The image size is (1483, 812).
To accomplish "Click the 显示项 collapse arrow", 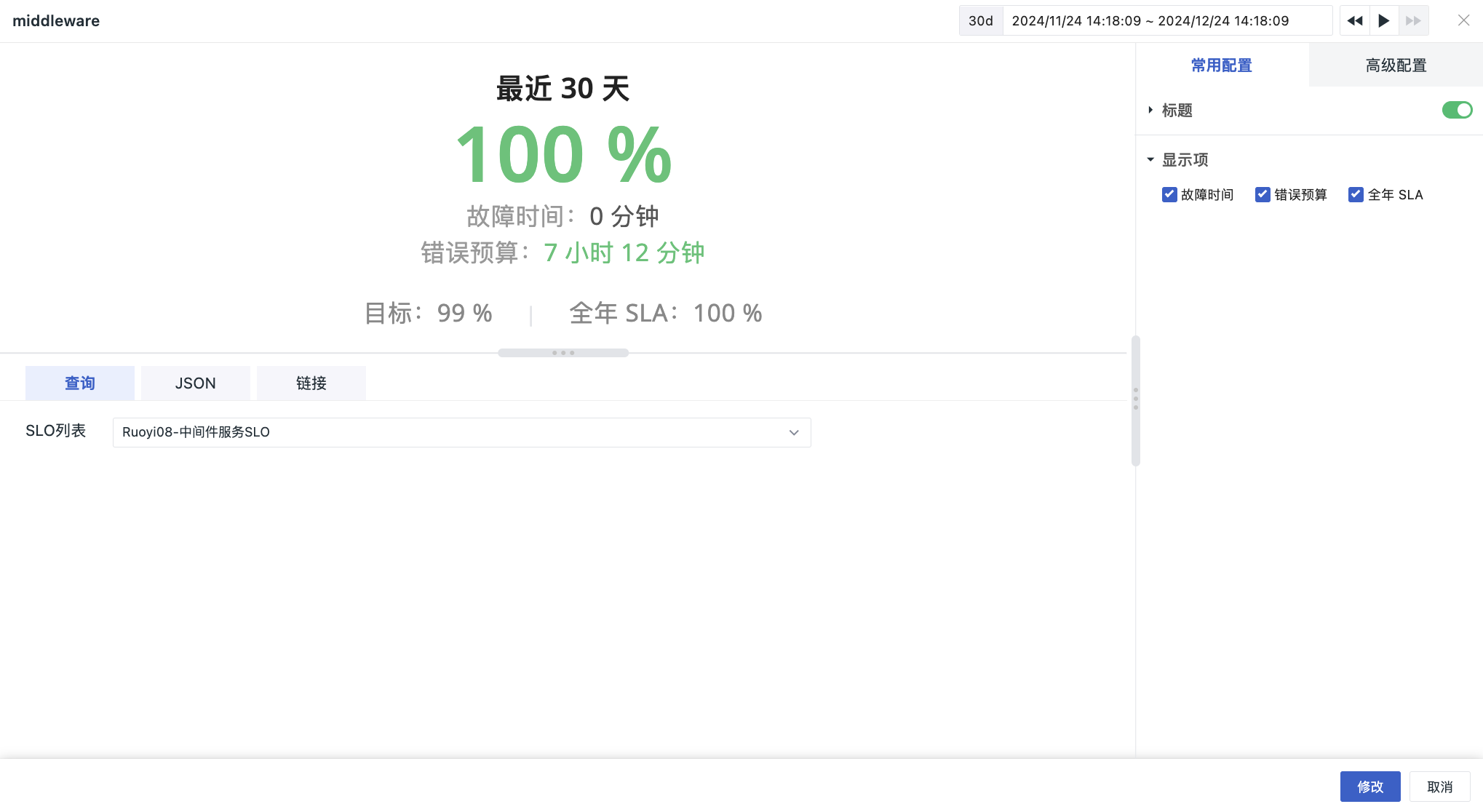I will [1150, 159].
